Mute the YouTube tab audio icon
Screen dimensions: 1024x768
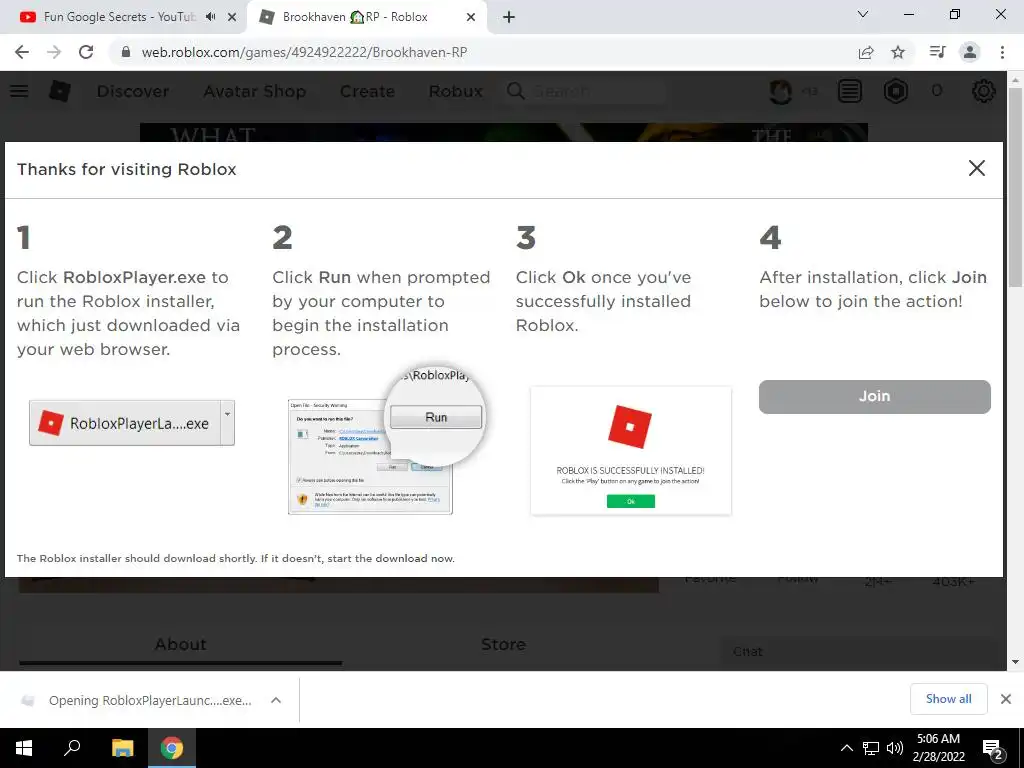210,17
